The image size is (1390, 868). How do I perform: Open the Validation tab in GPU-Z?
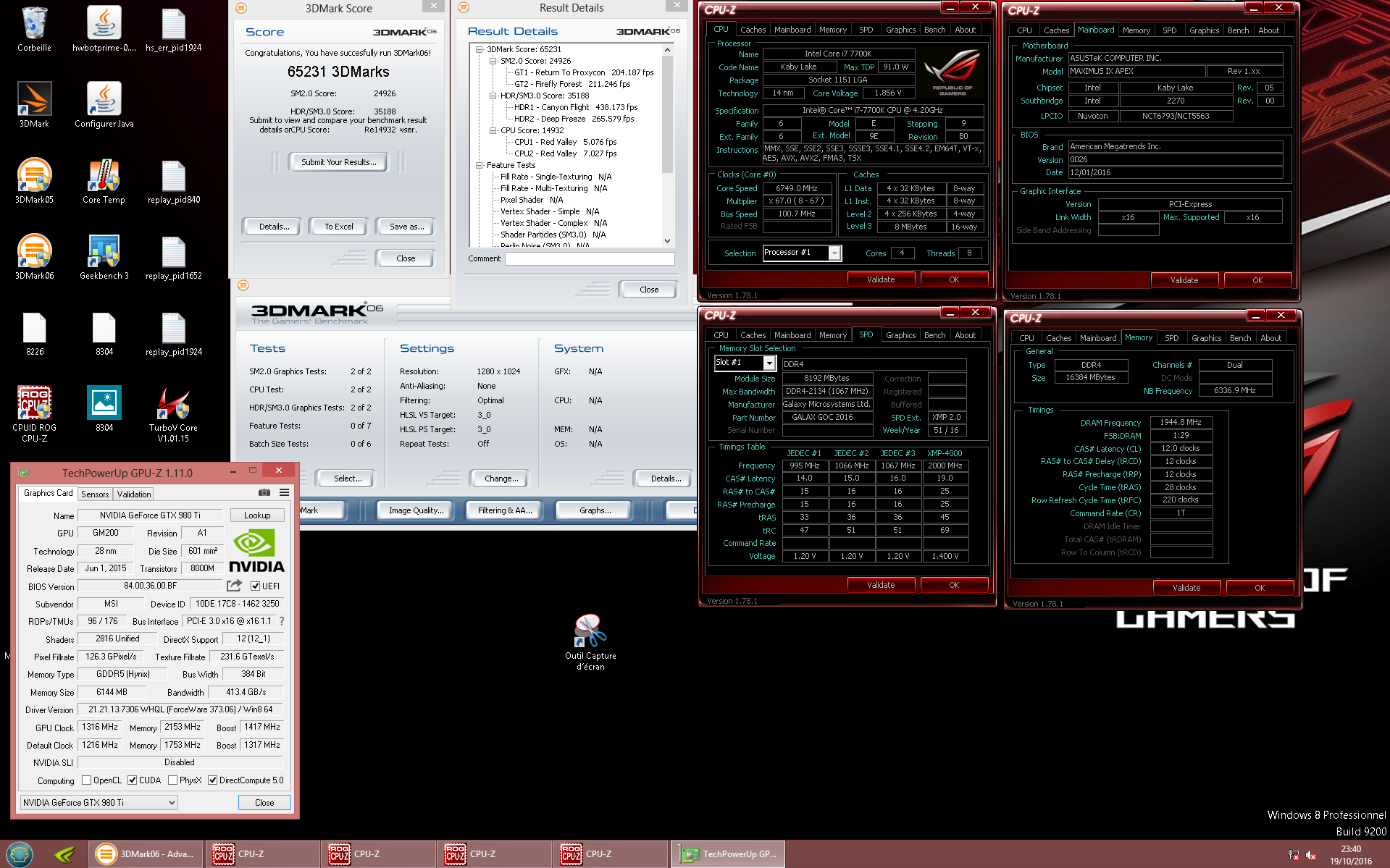click(x=134, y=494)
